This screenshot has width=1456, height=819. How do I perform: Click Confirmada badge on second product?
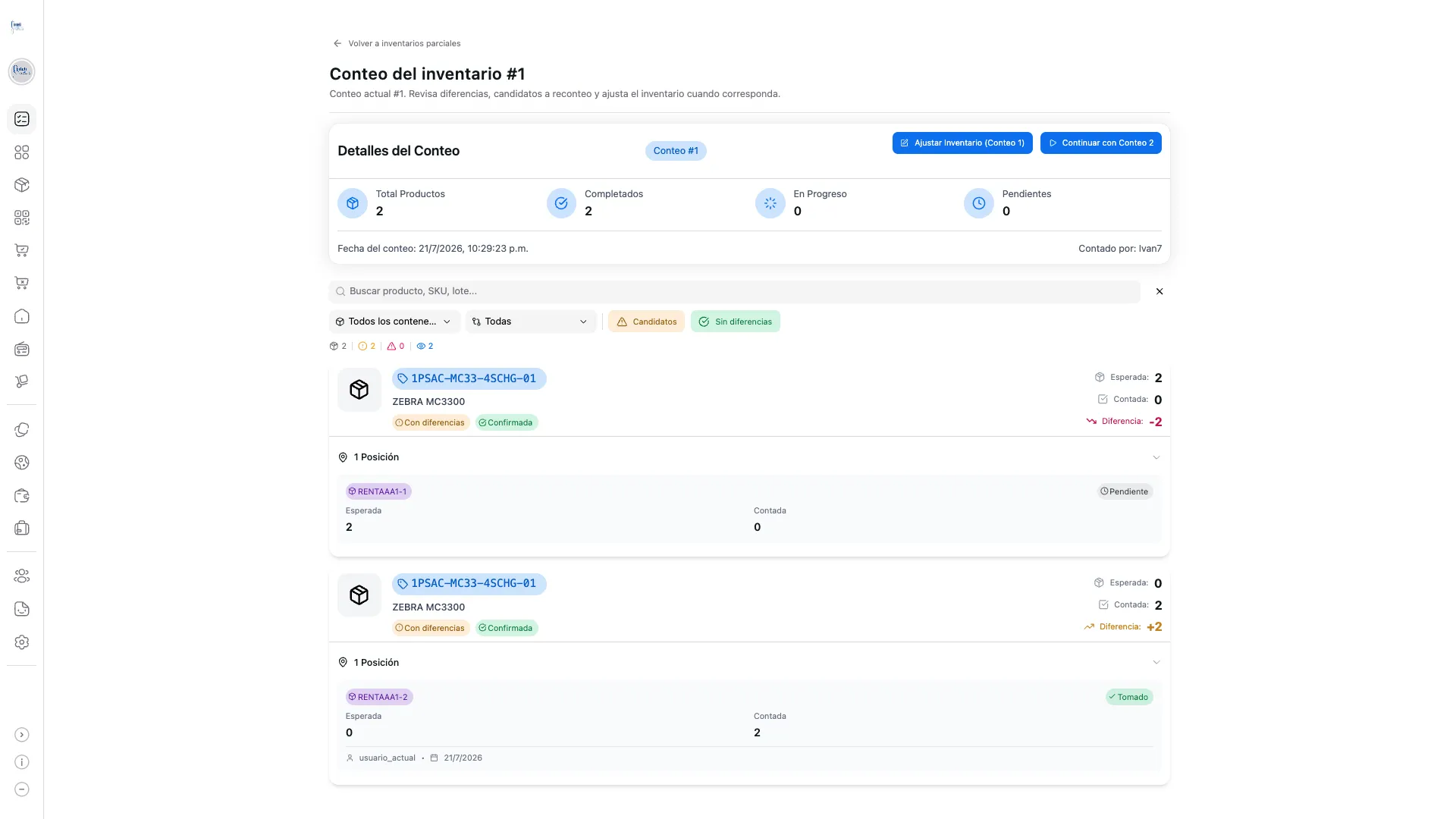(507, 628)
